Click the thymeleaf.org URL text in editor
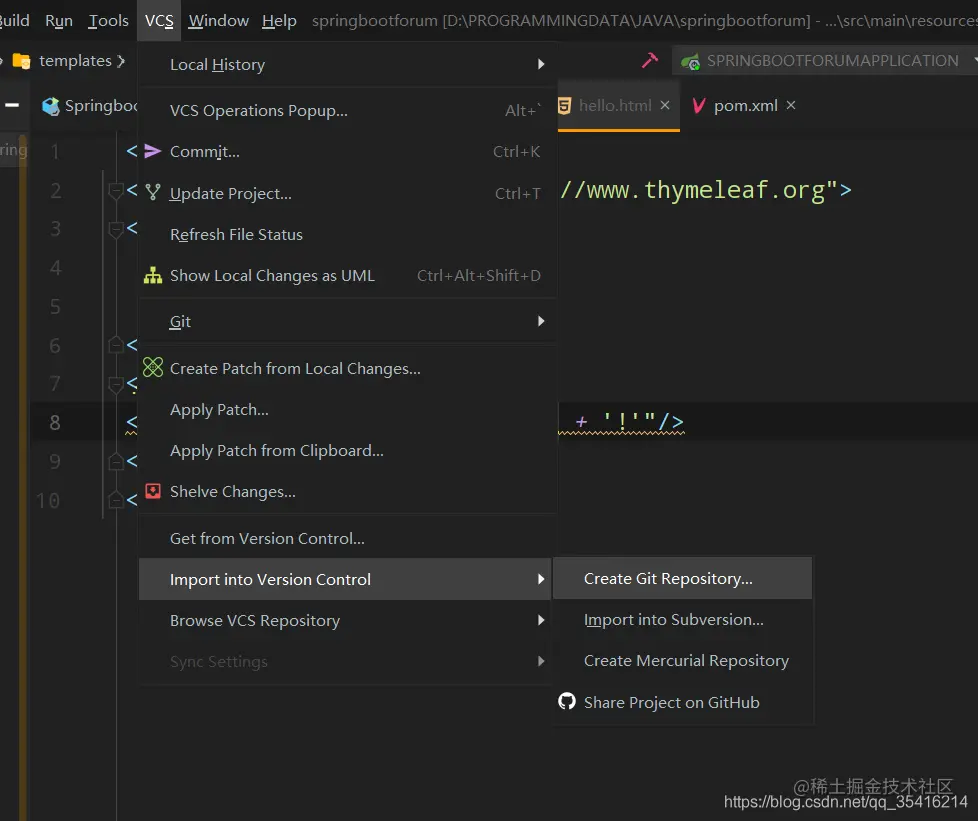The width and height of the screenshot is (978, 821). click(x=699, y=190)
